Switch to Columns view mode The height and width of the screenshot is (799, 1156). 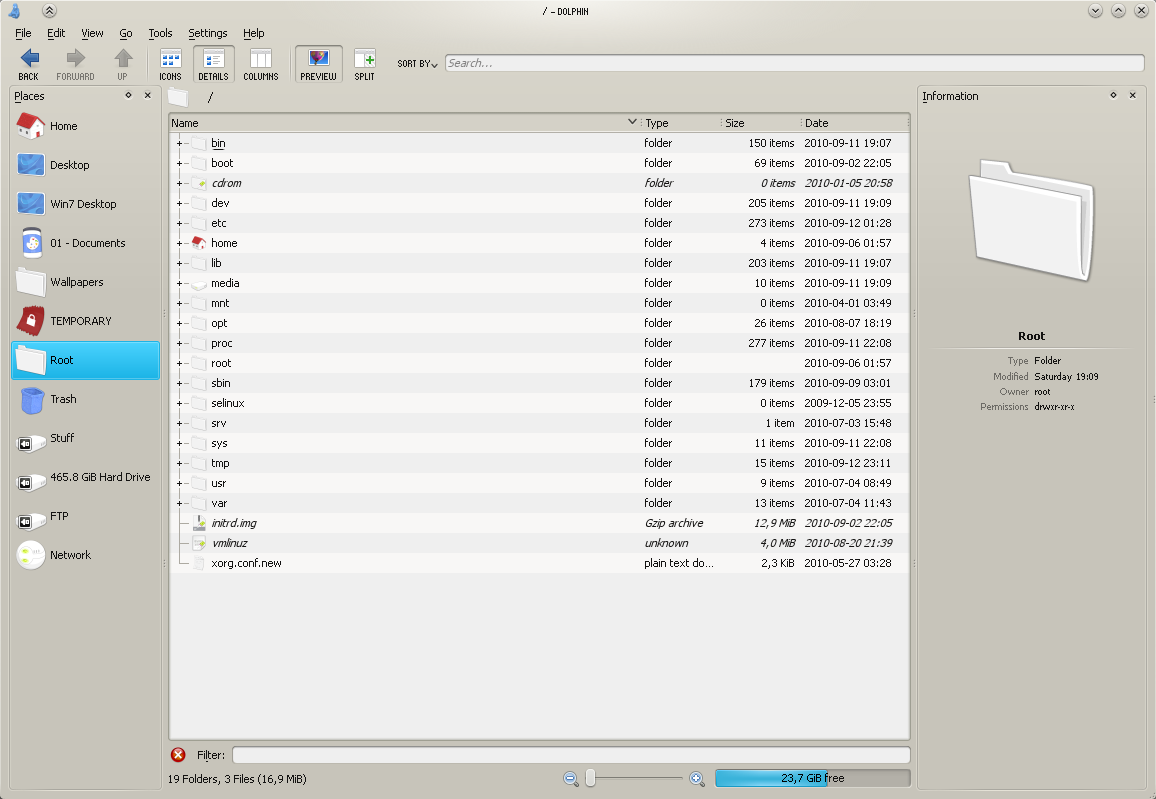coord(261,64)
